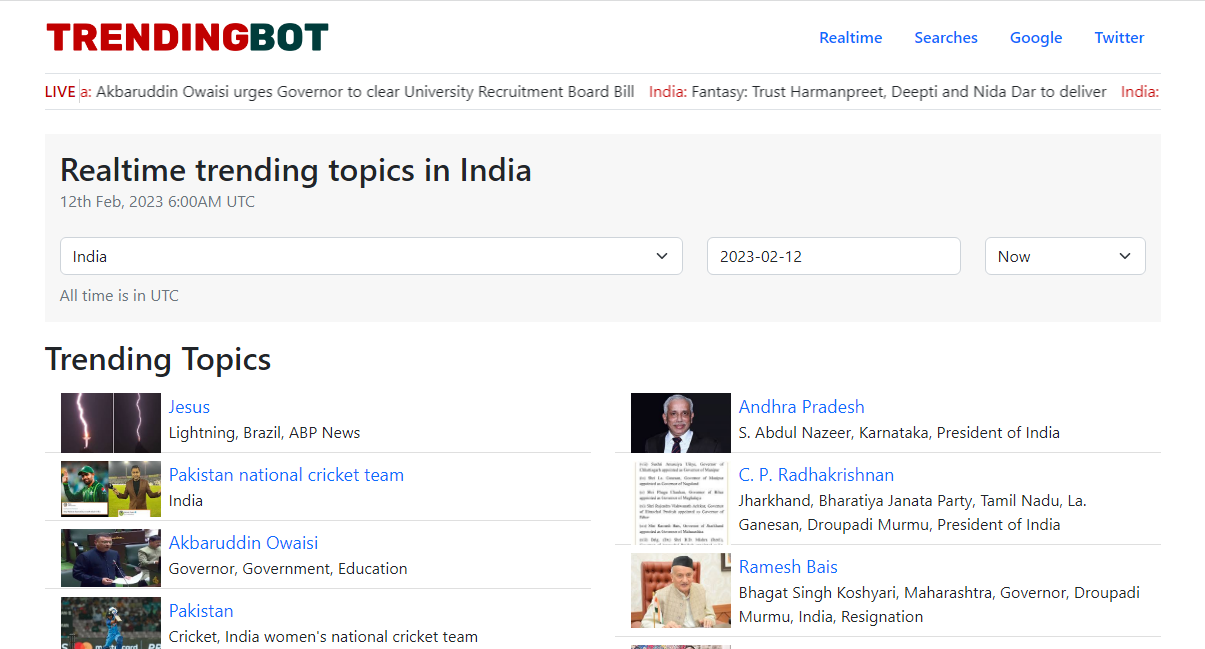Click the 'Lightning, Brazil, ABP News' subtitle
This screenshot has width=1205, height=649.
click(264, 433)
